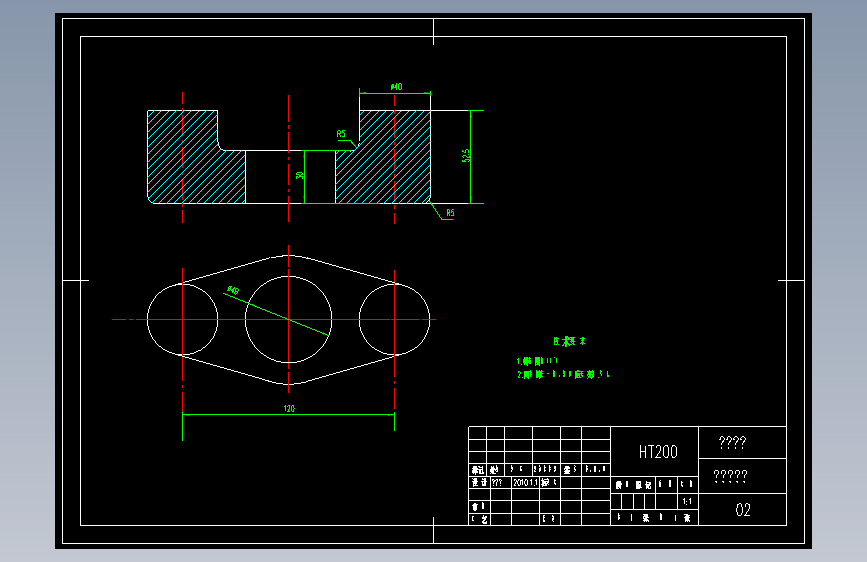The image size is (867, 562).
Task: Select drawing number 02
Action: (743, 510)
